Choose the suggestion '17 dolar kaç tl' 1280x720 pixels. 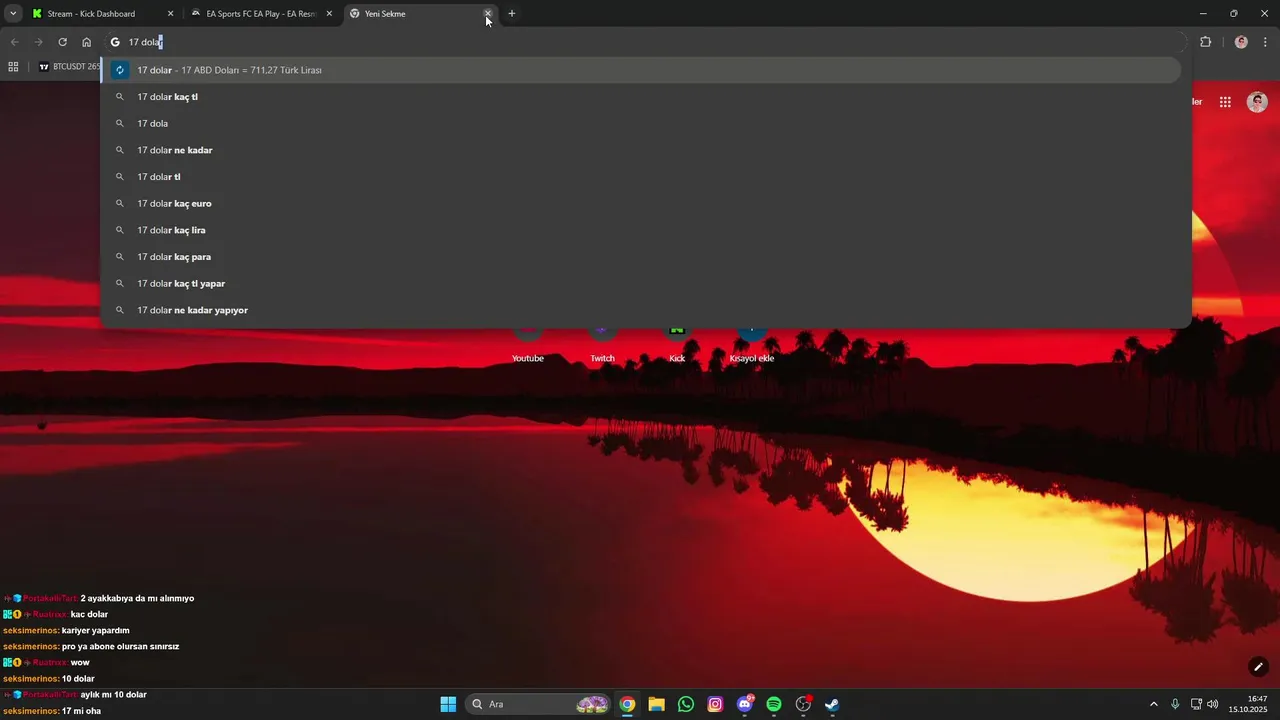pos(640,97)
